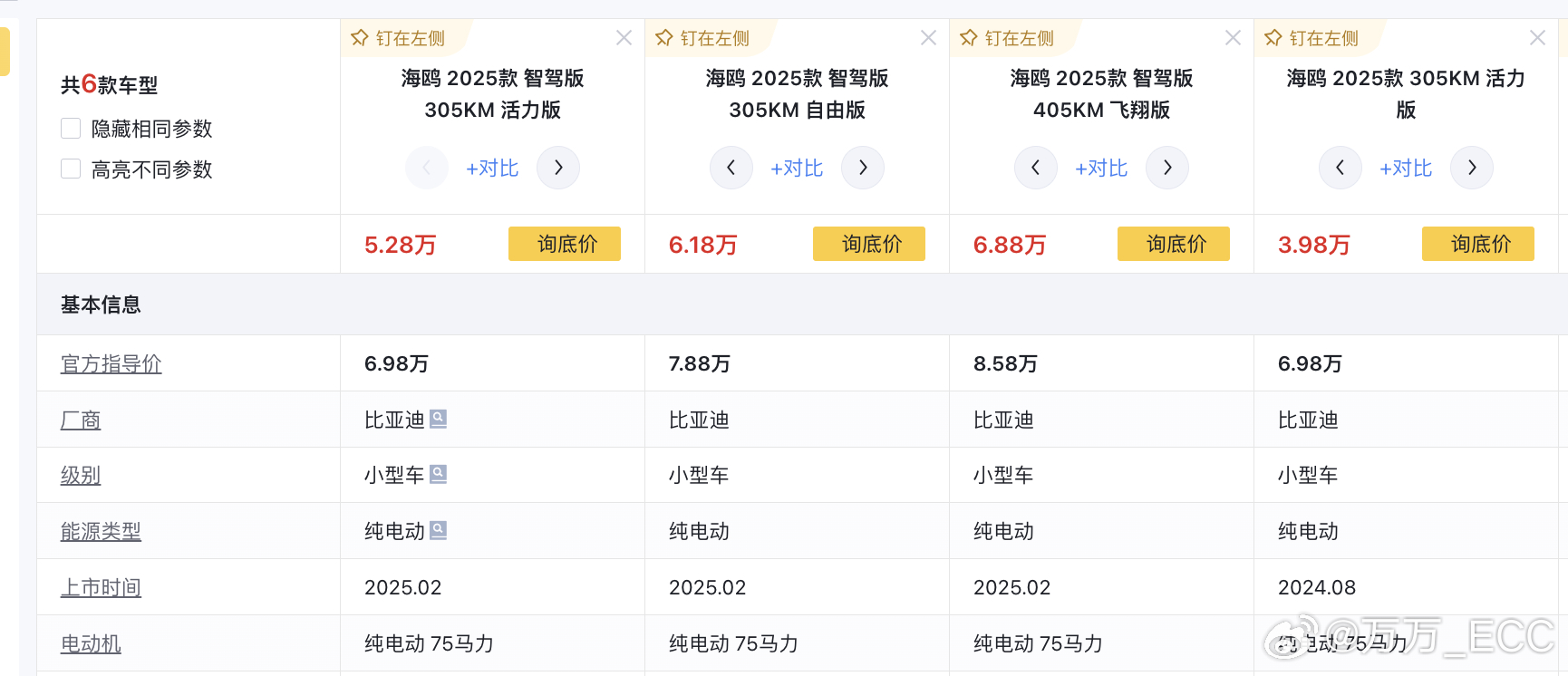Image resolution: width=1568 pixels, height=676 pixels.
Task: Pin the 智驾版 305KM 活力版 column to the left
Action: [398, 38]
